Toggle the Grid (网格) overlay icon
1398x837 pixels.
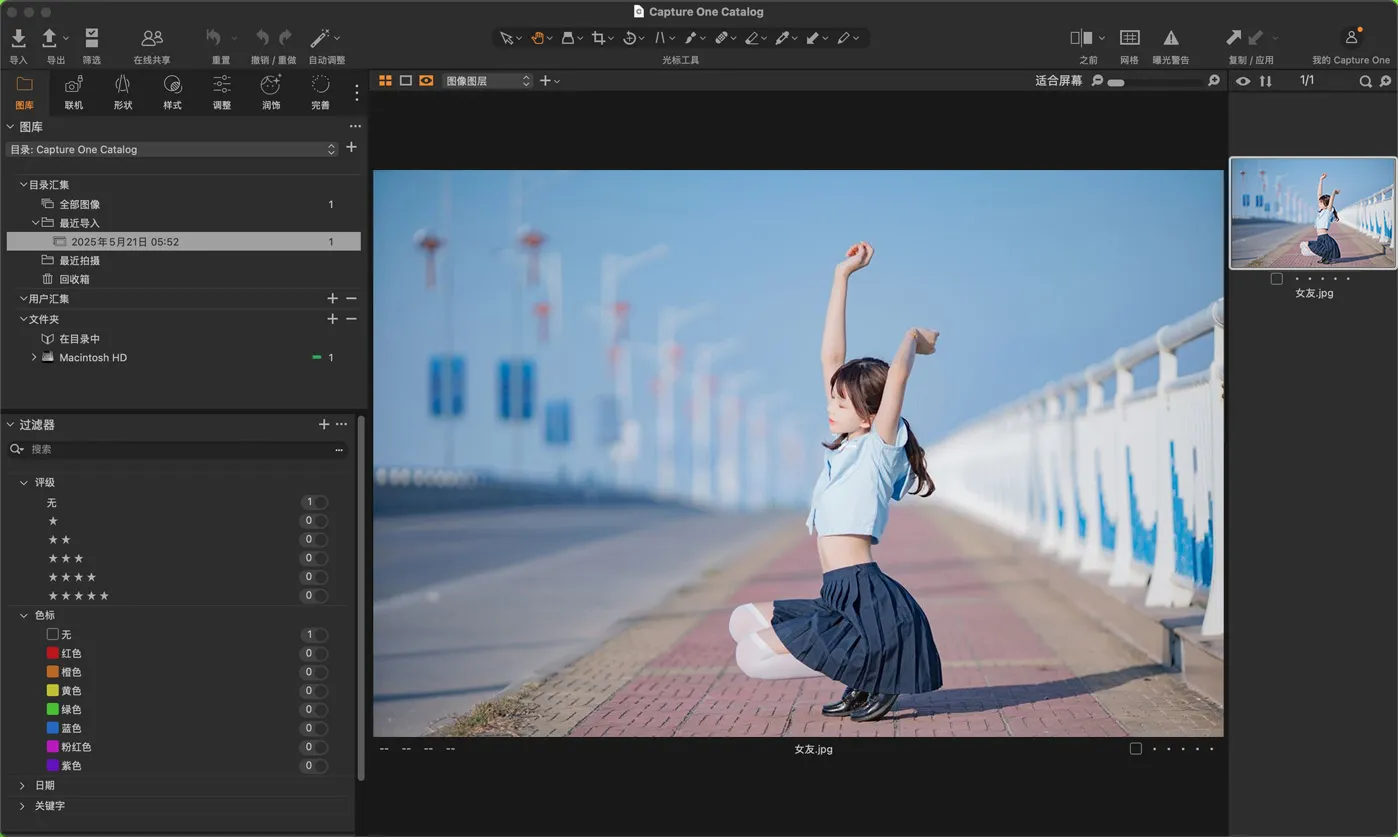pos(1129,38)
